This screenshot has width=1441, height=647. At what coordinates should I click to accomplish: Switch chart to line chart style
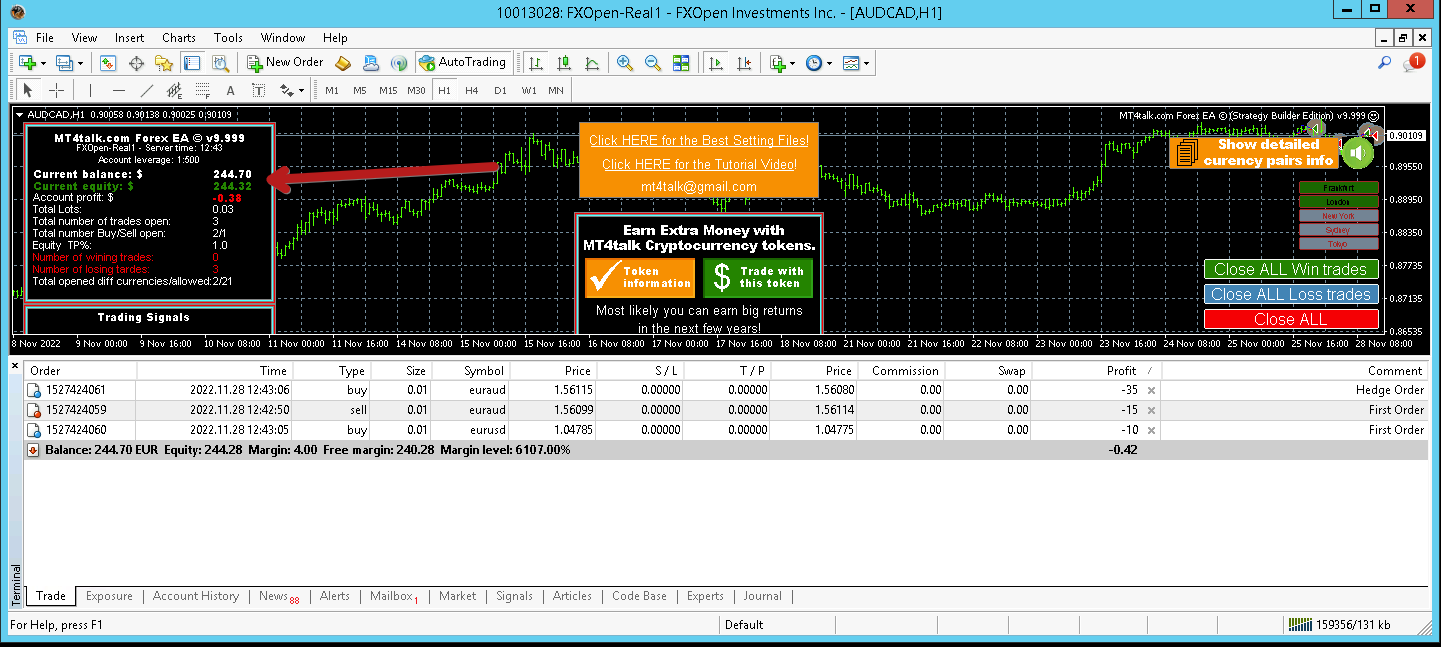(592, 62)
